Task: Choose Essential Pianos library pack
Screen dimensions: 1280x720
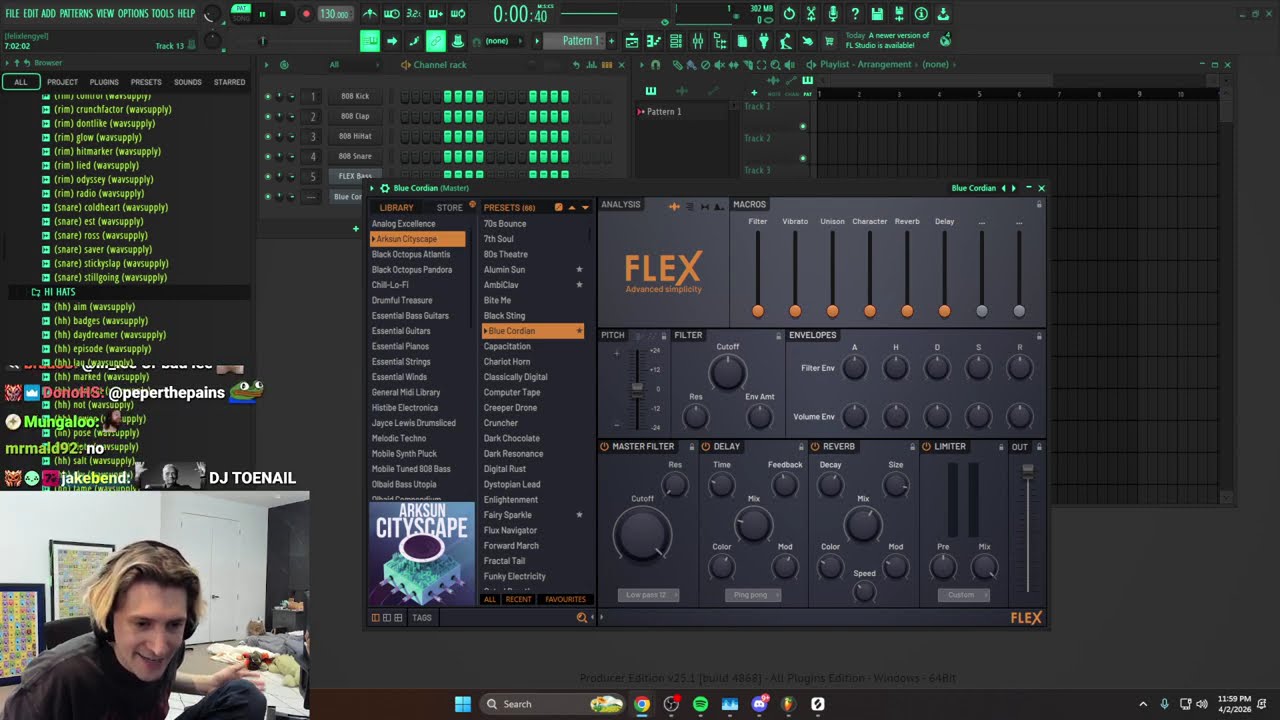Action: [400, 346]
